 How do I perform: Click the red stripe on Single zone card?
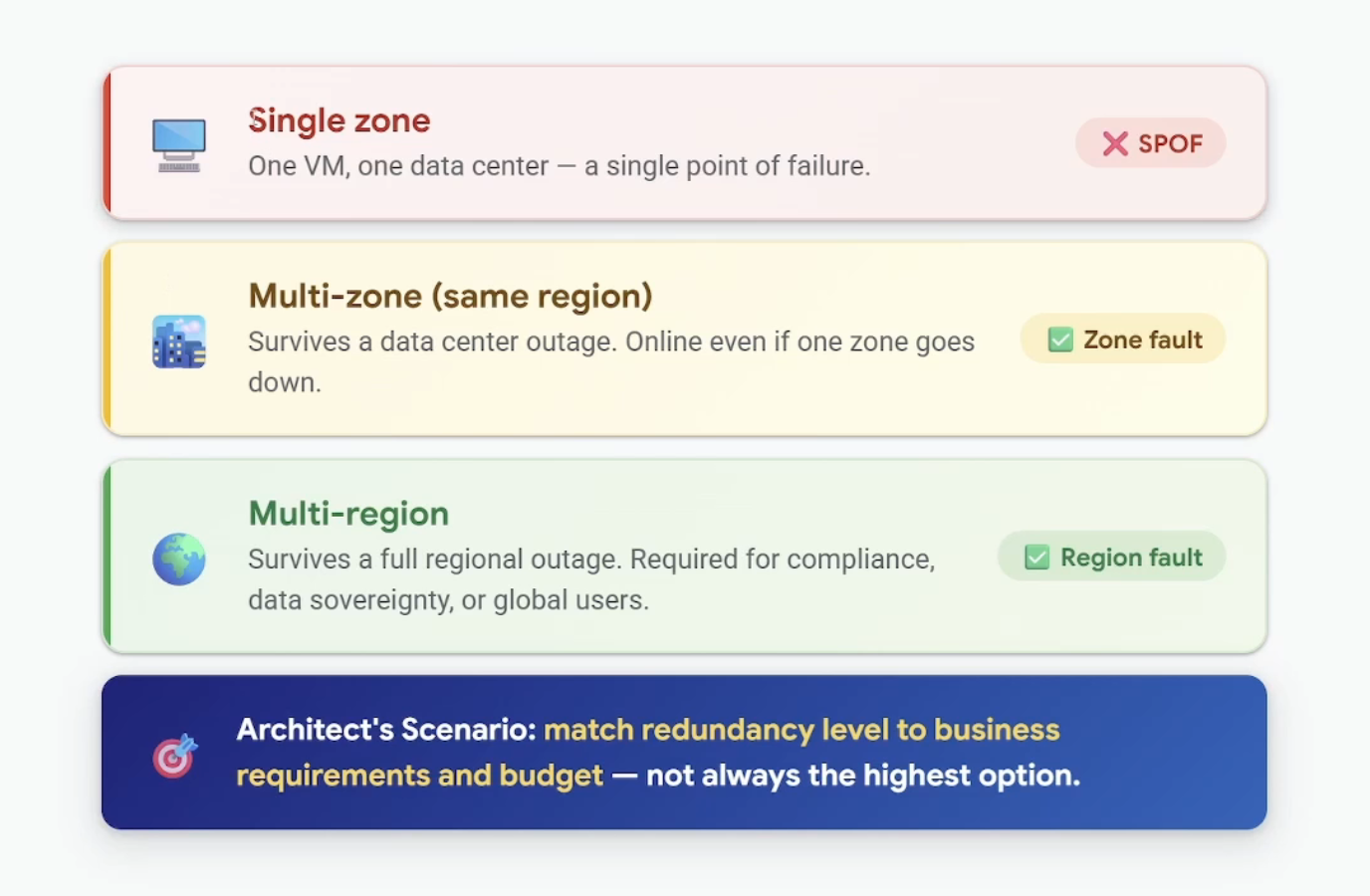pos(107,143)
